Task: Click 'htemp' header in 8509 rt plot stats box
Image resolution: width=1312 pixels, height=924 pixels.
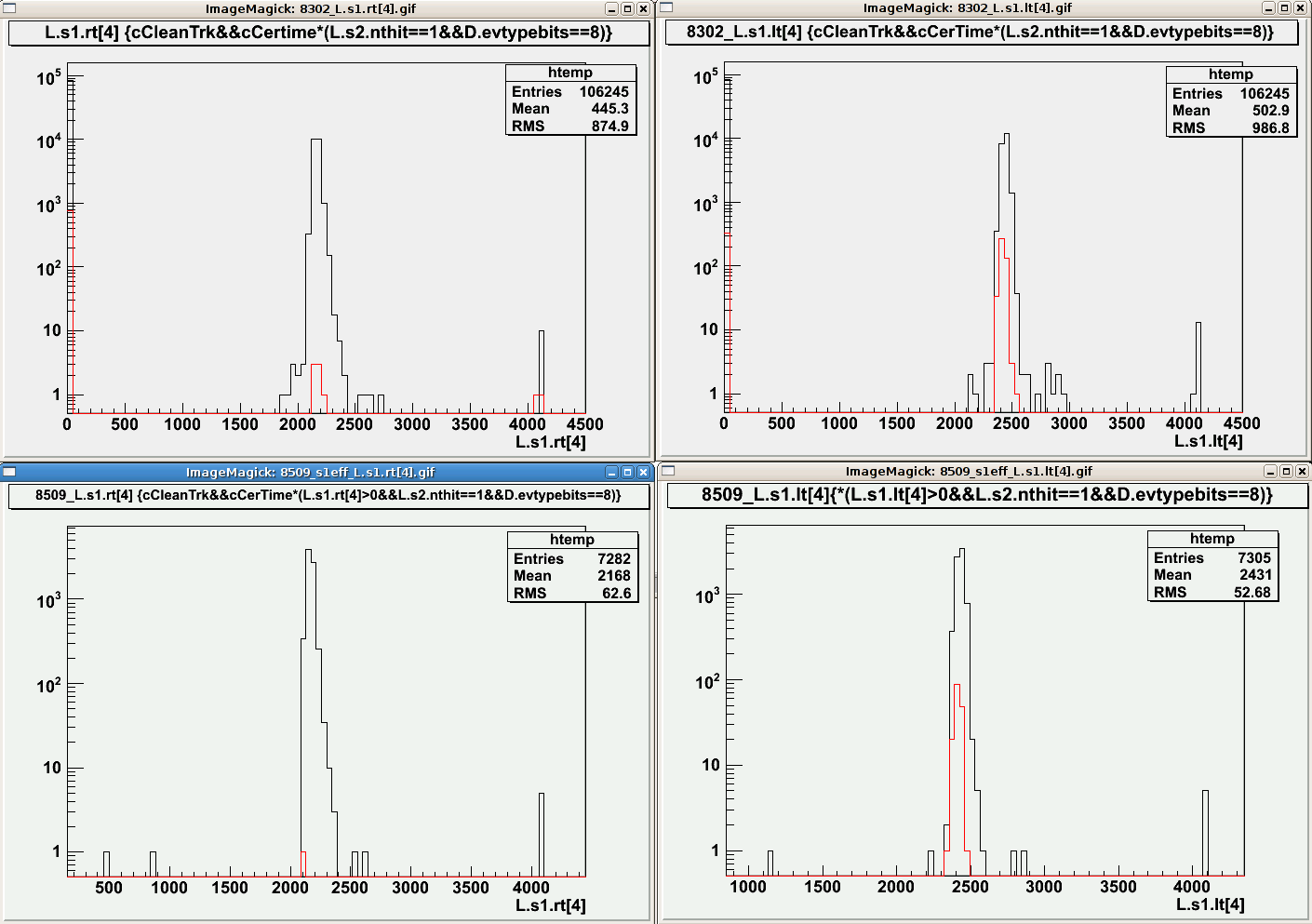Action: (x=572, y=540)
